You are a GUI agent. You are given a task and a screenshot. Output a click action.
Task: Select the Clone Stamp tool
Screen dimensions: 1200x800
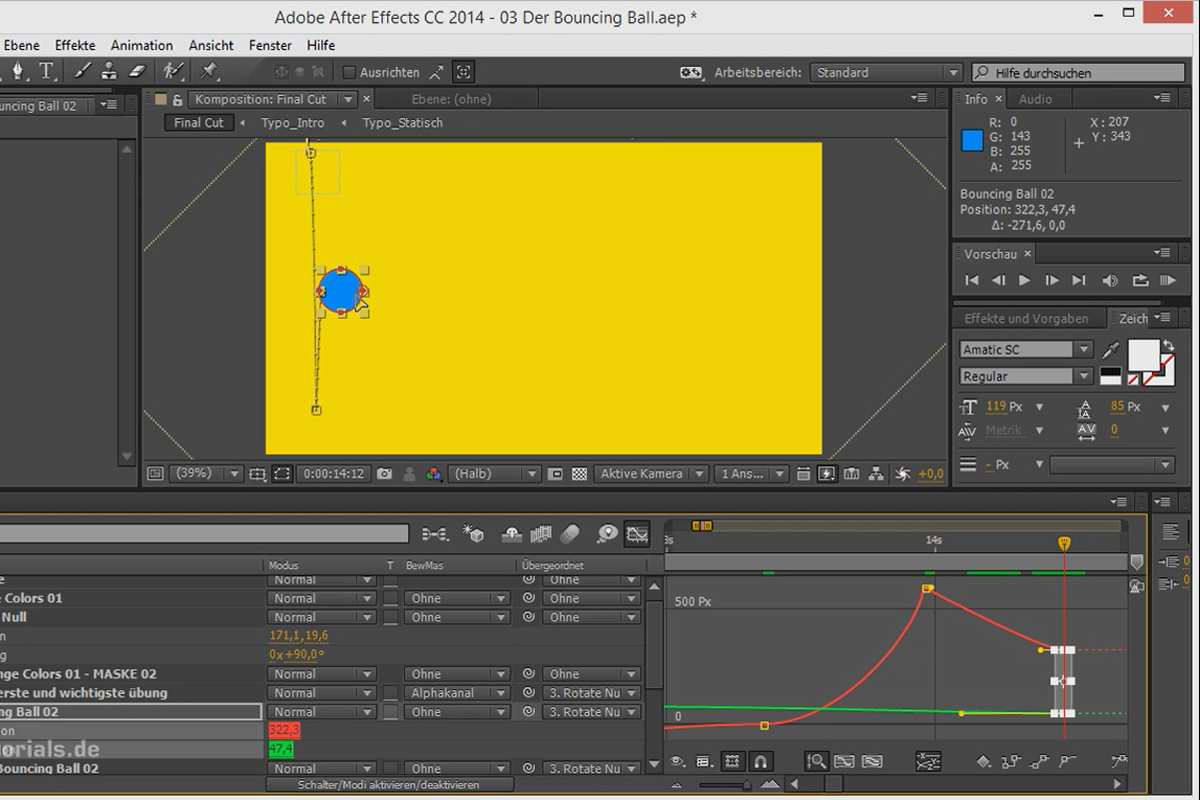pos(110,72)
